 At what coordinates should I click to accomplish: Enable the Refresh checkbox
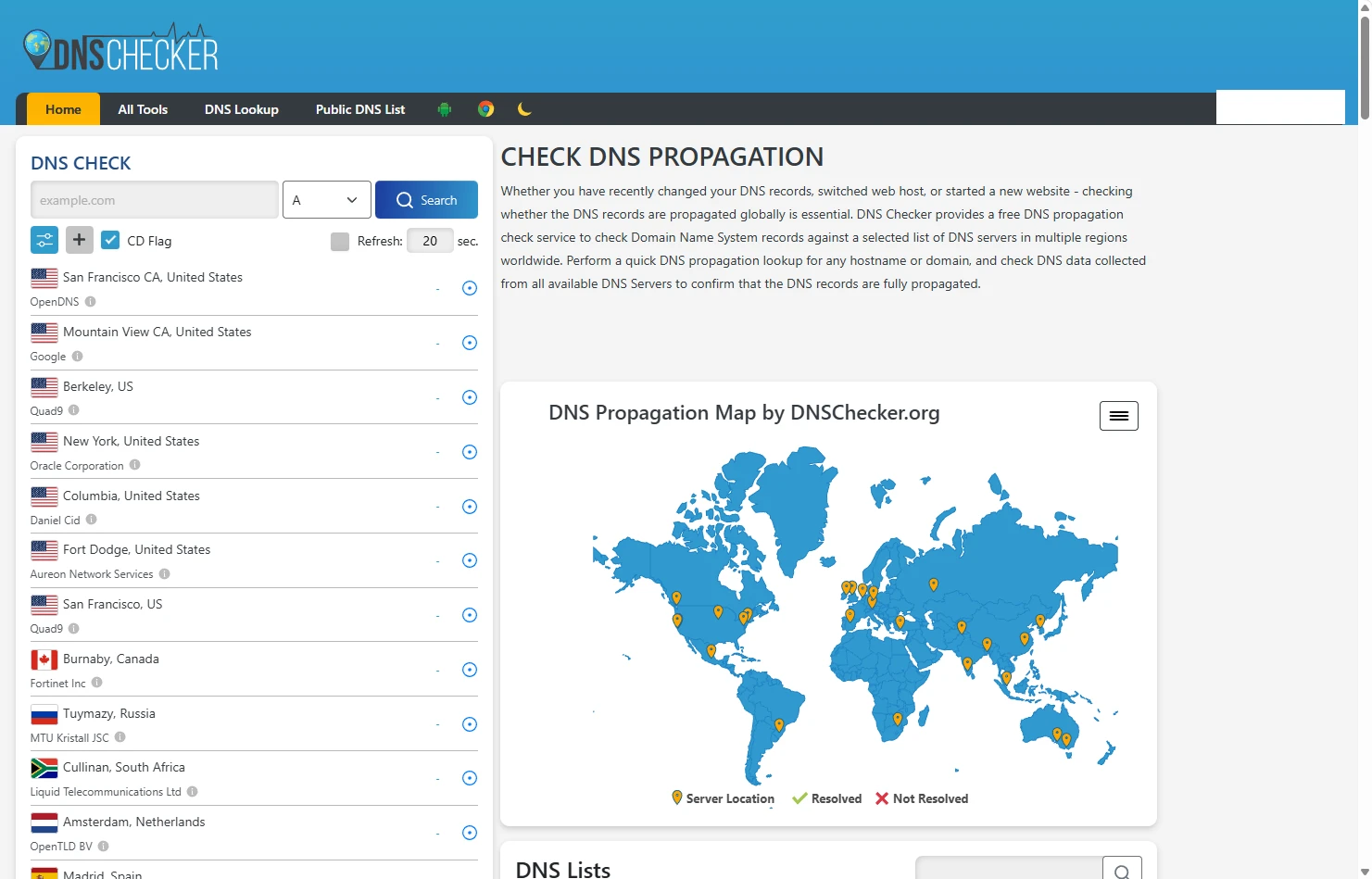point(340,241)
